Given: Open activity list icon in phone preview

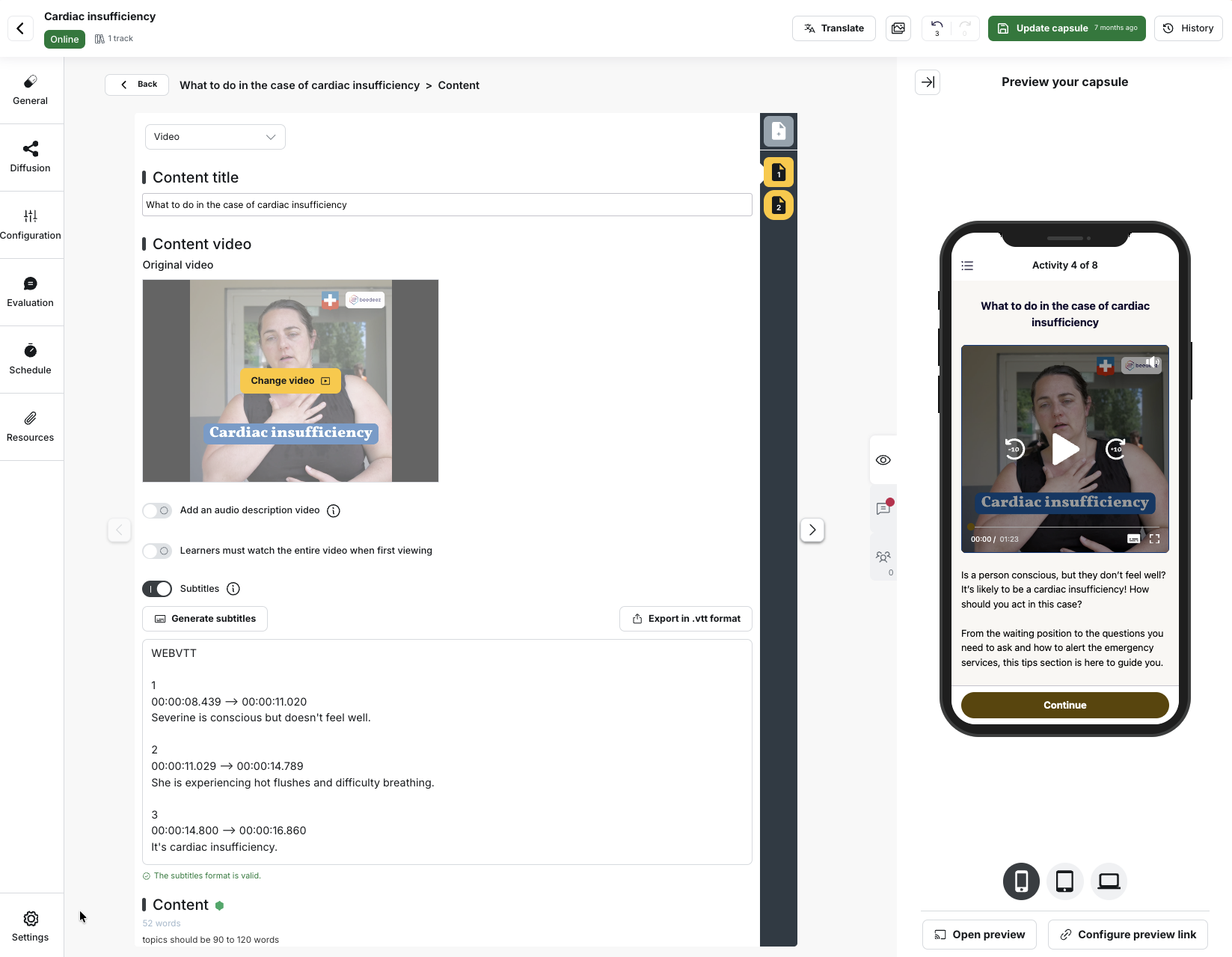Looking at the screenshot, I should [x=967, y=266].
